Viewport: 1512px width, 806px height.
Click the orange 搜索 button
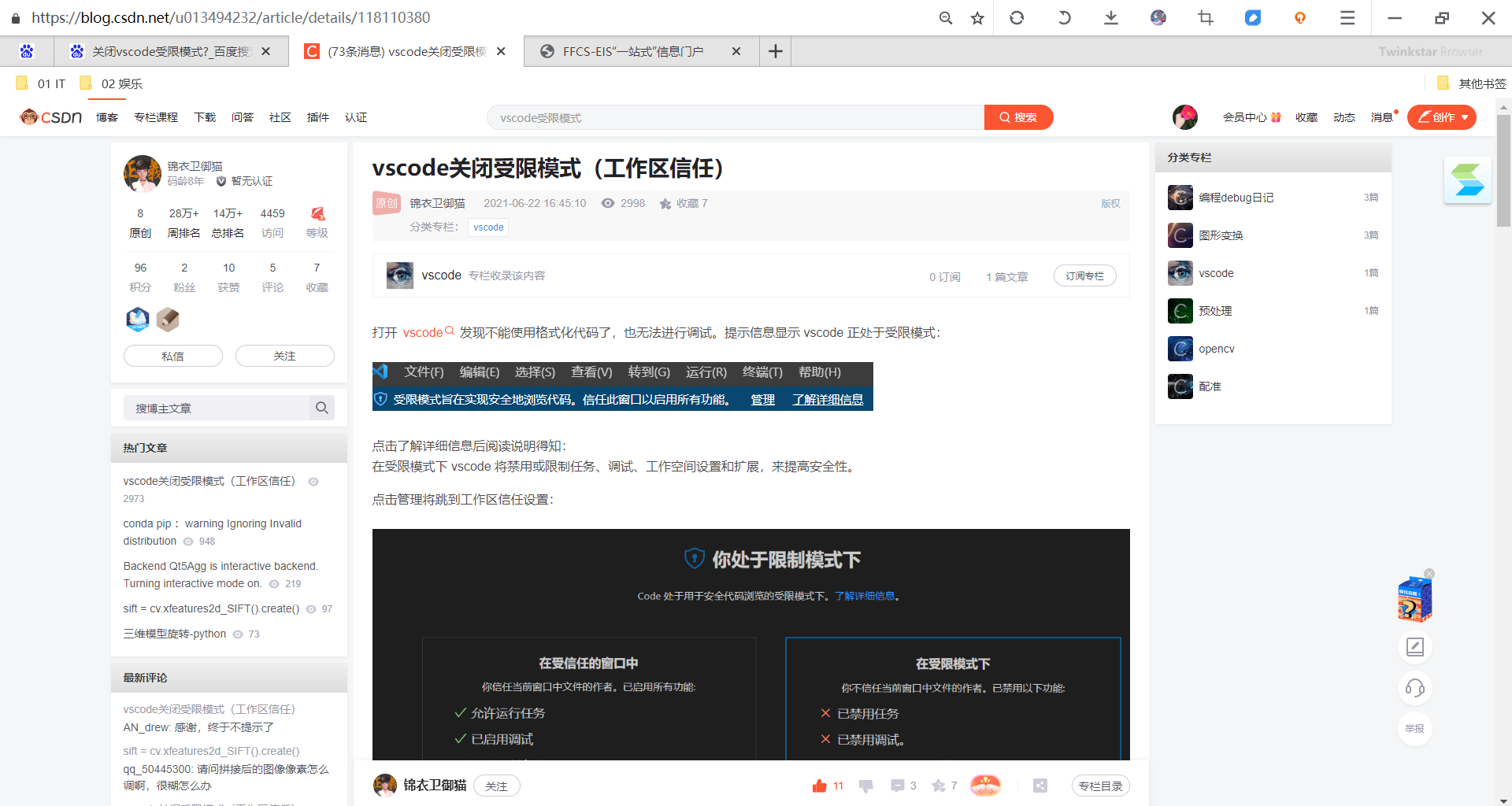1018,117
